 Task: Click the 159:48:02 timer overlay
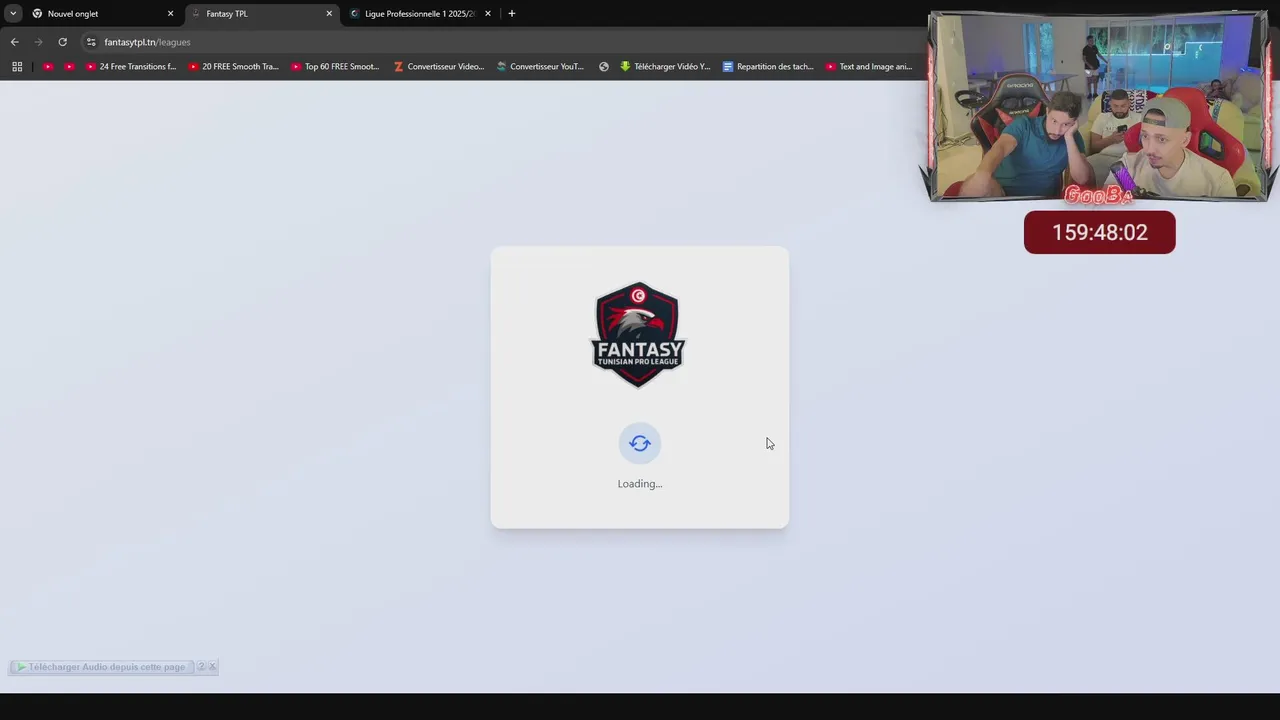pos(1100,232)
